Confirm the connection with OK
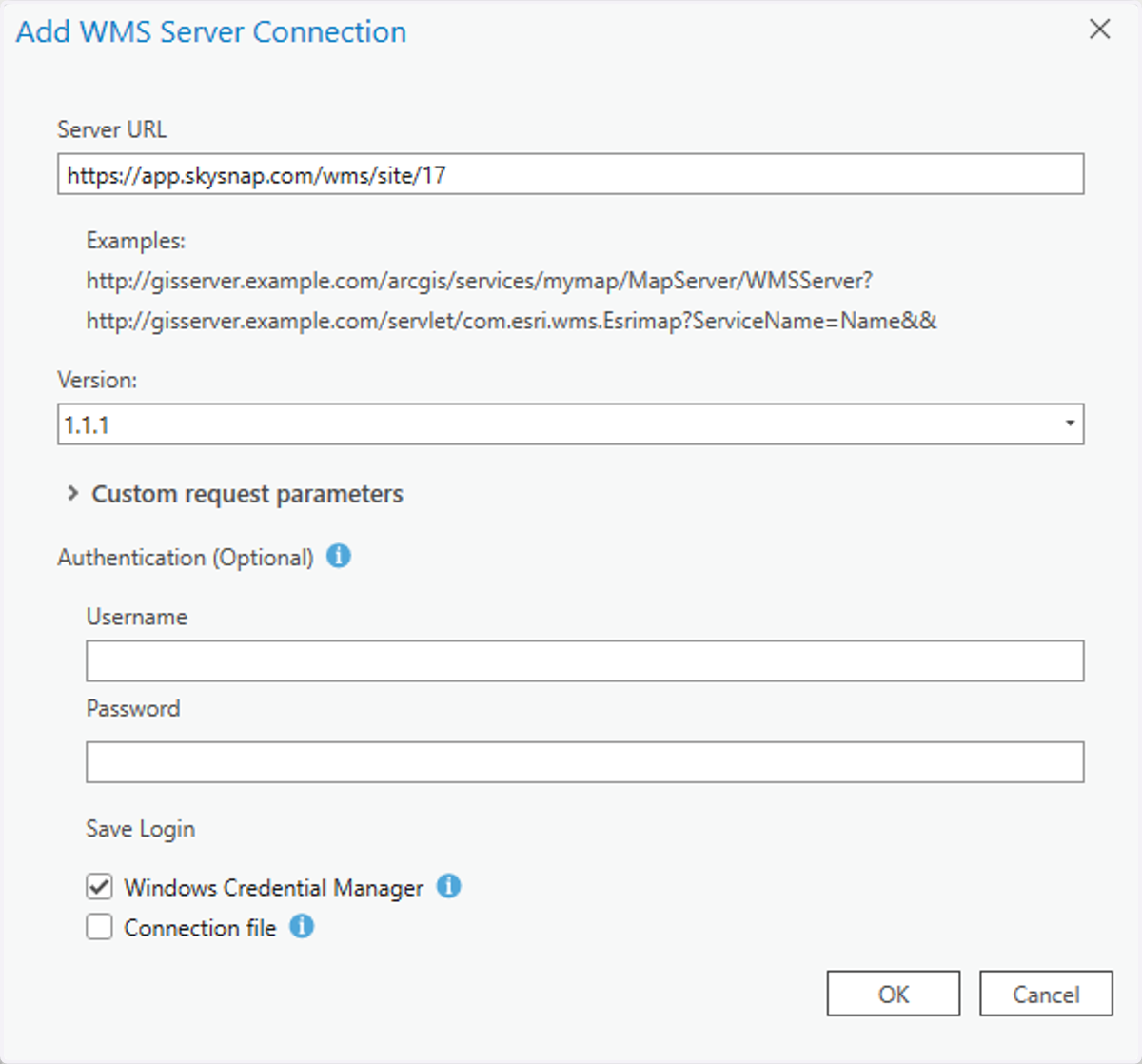 pos(894,994)
